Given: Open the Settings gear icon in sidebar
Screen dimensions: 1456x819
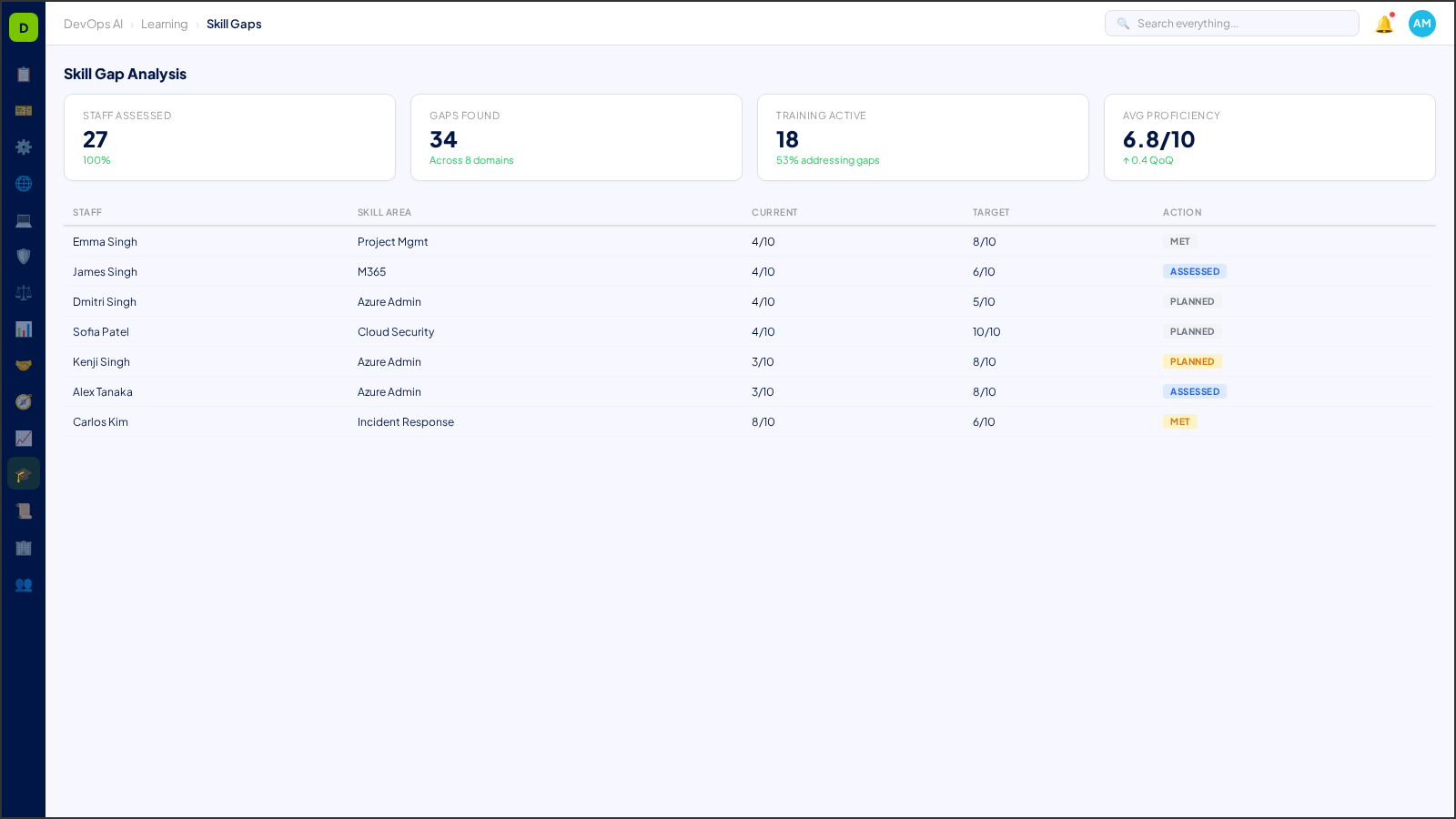Looking at the screenshot, I should pyautogui.click(x=24, y=147).
